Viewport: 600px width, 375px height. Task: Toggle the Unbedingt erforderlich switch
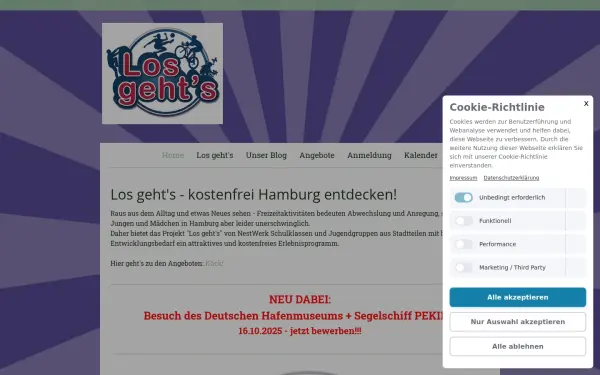click(463, 197)
